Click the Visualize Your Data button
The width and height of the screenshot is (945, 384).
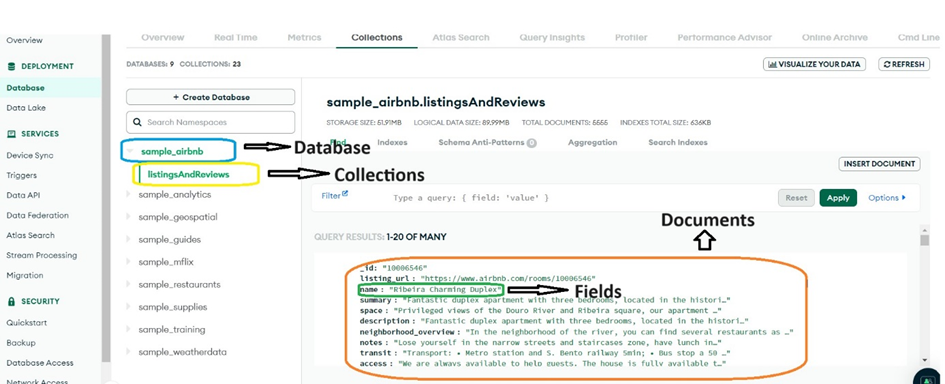814,64
